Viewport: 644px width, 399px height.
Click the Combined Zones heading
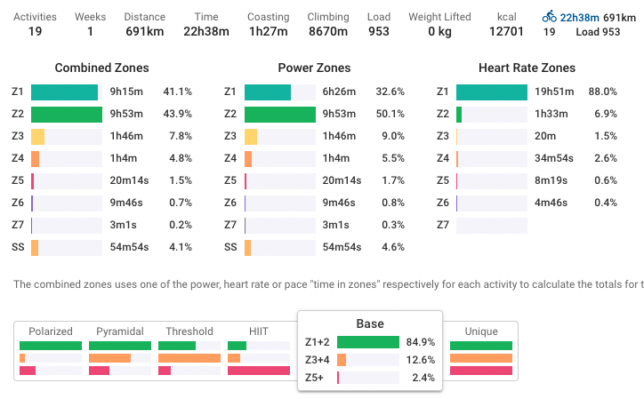(102, 68)
